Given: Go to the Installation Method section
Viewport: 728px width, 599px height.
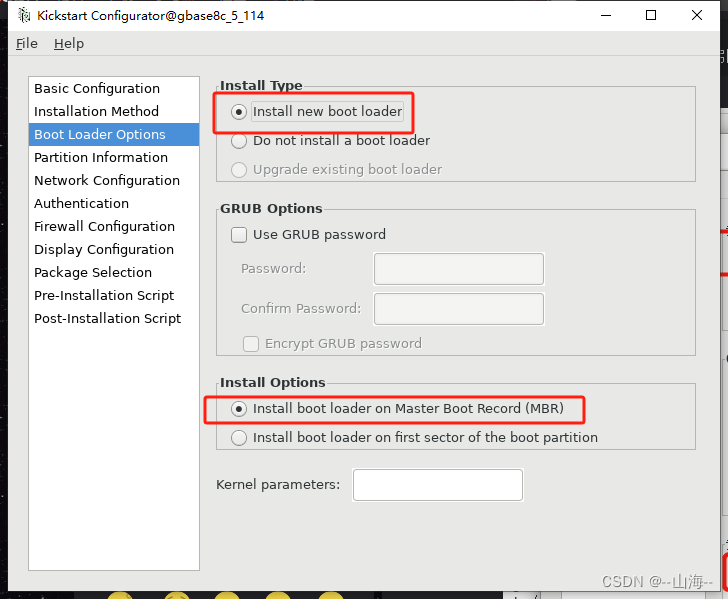Looking at the screenshot, I should 96,112.
